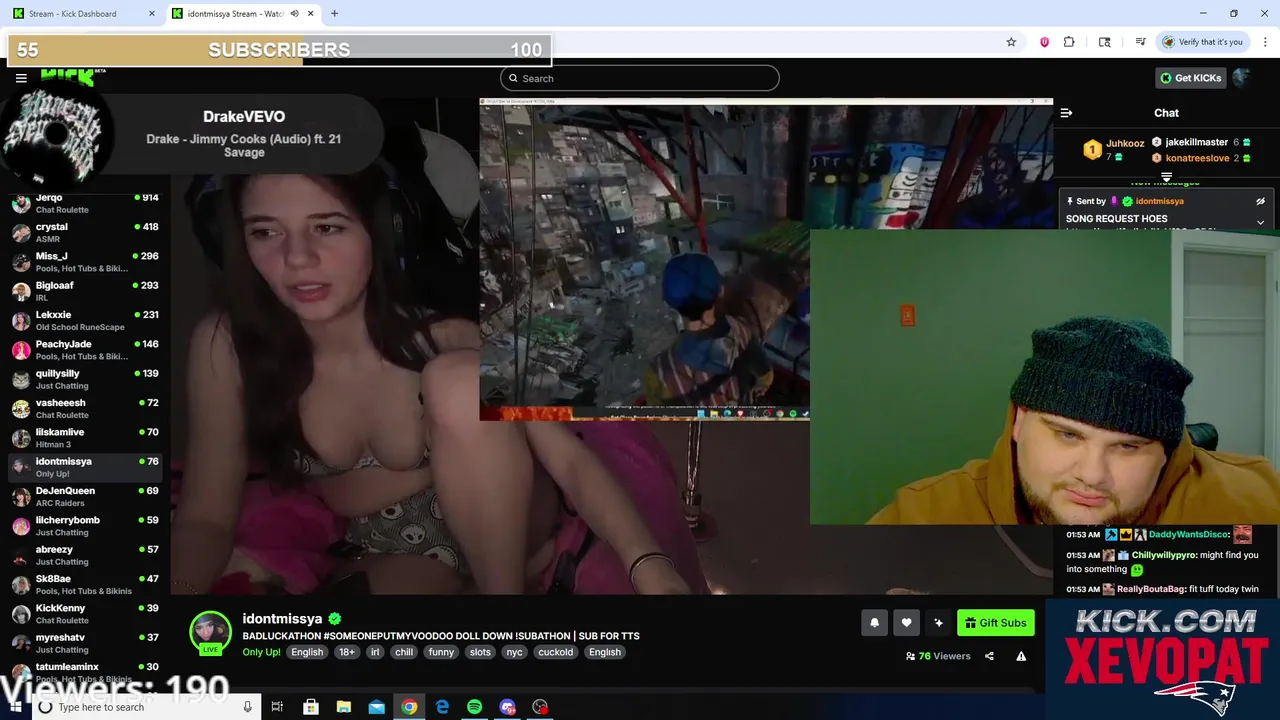Open the user profile avatar menu

[1242, 78]
